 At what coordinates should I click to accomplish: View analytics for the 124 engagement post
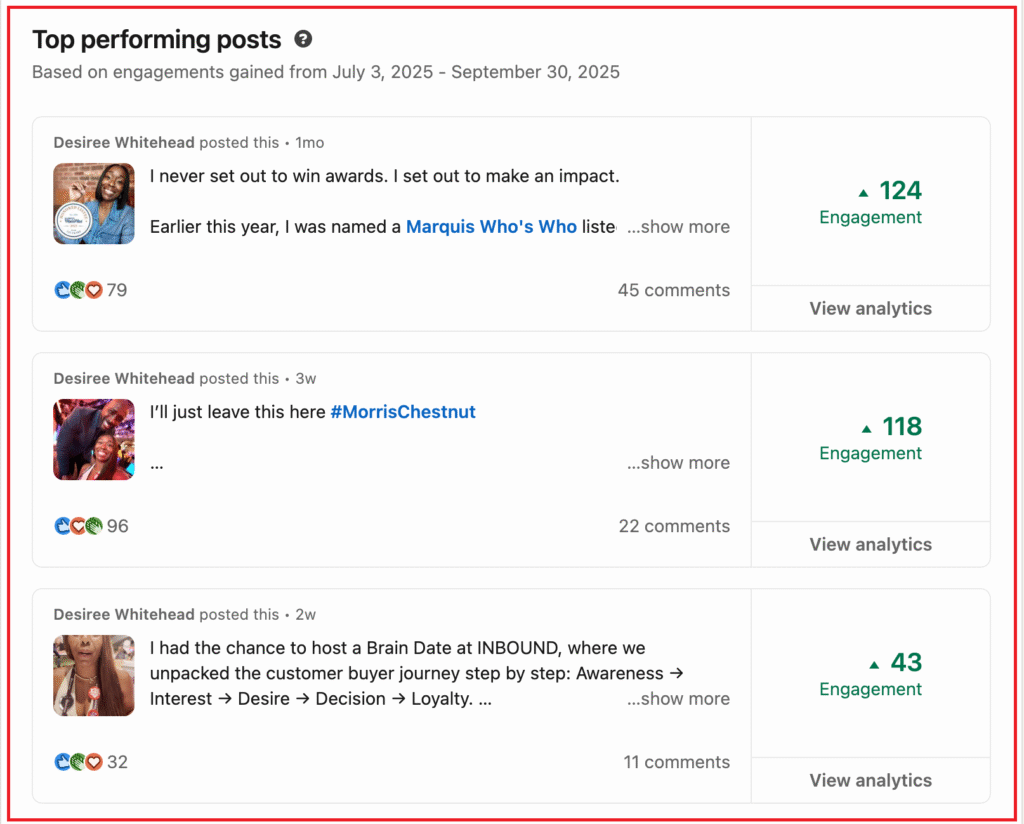(870, 308)
